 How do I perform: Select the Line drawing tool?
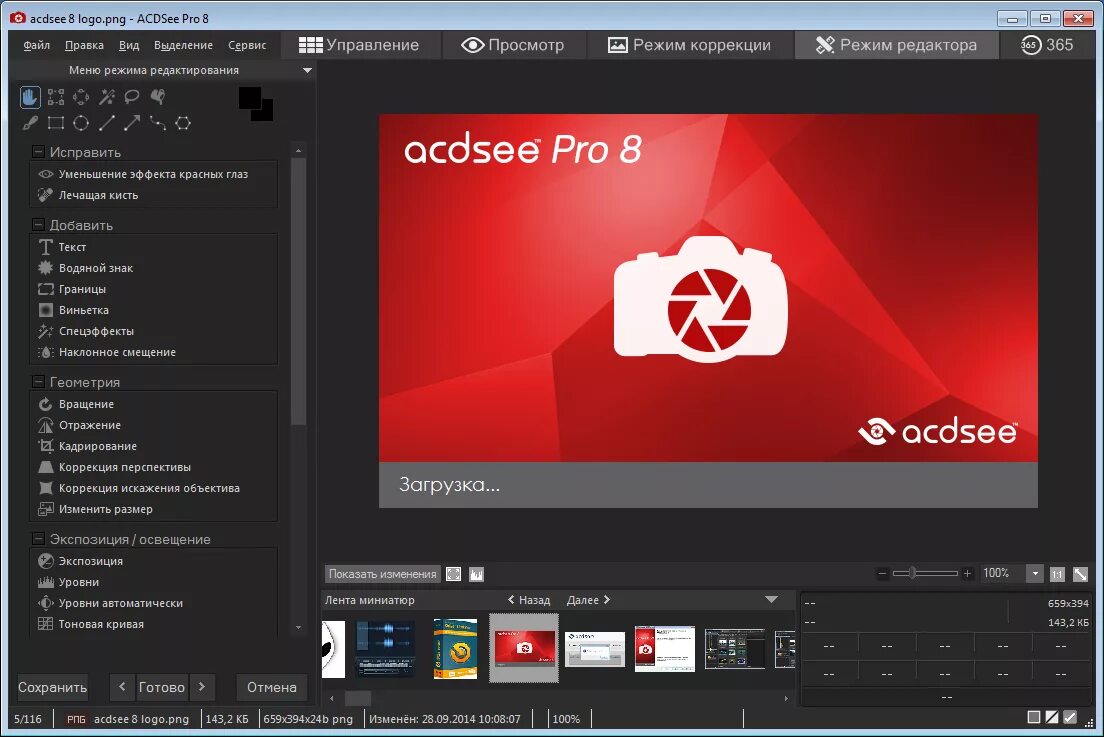coord(106,123)
